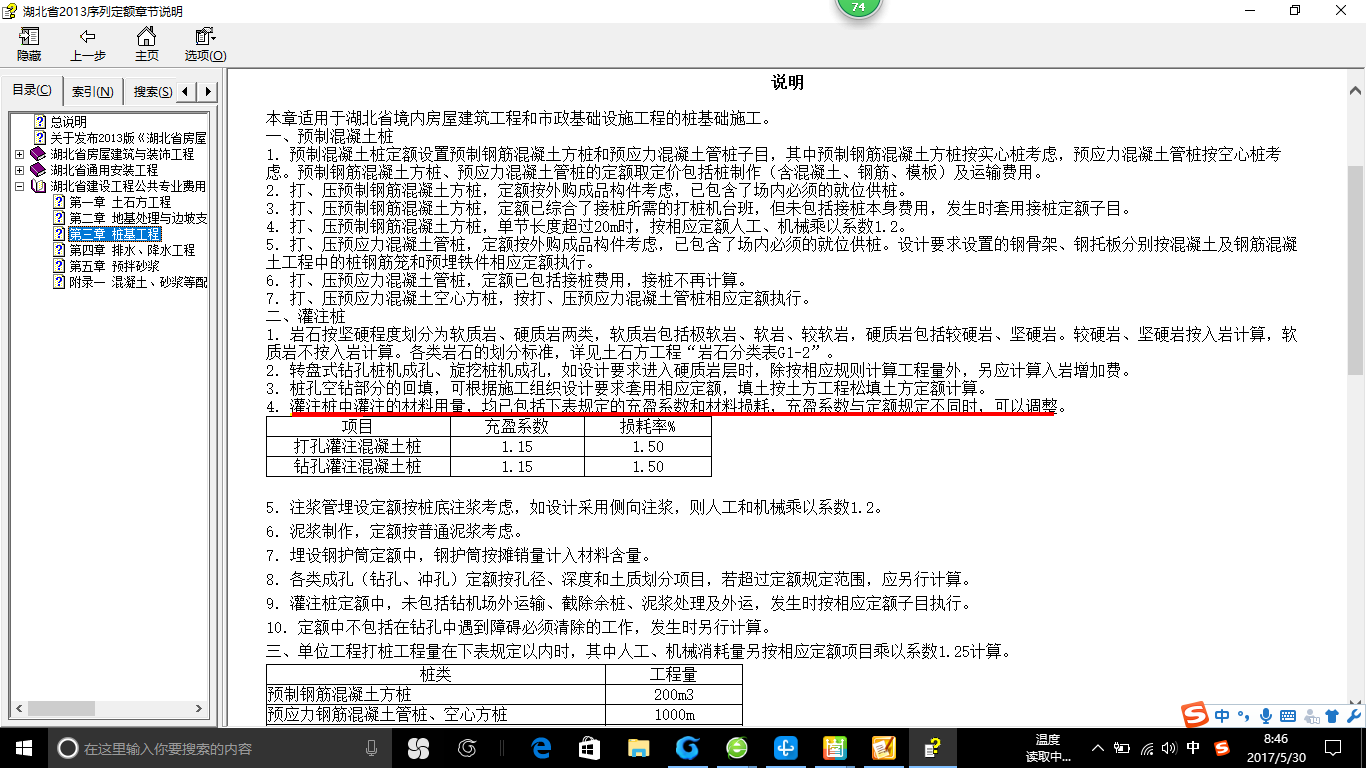Open the green globe browser taskbar icon
1366x768 pixels.
pos(736,747)
